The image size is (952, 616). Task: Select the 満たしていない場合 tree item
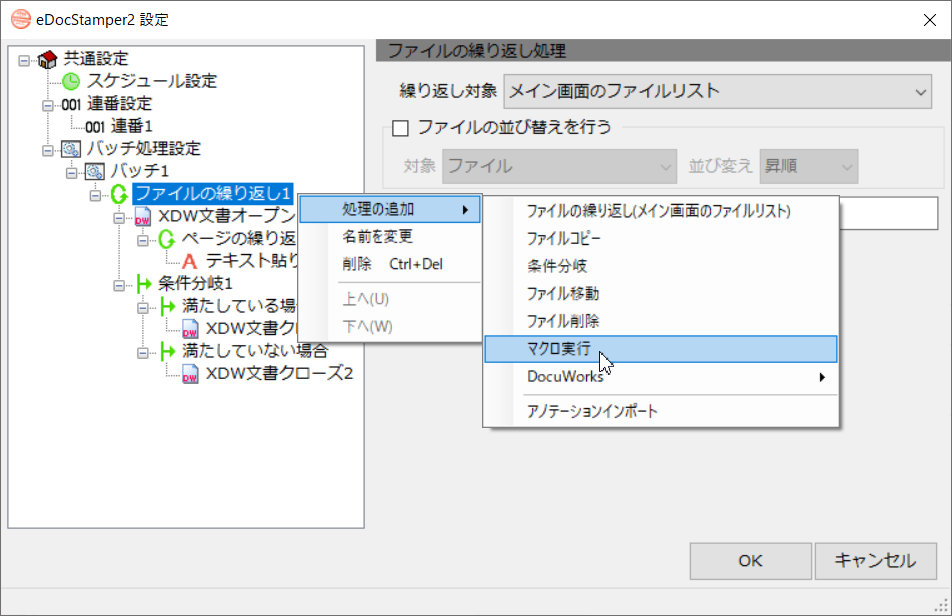(x=255, y=351)
